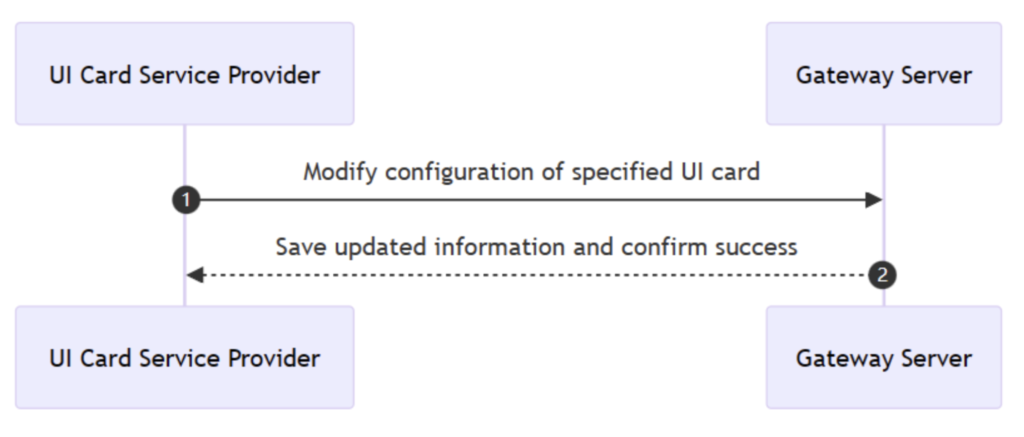Click the bottom Gateway Server box
The image size is (1024, 437).
[884, 357]
